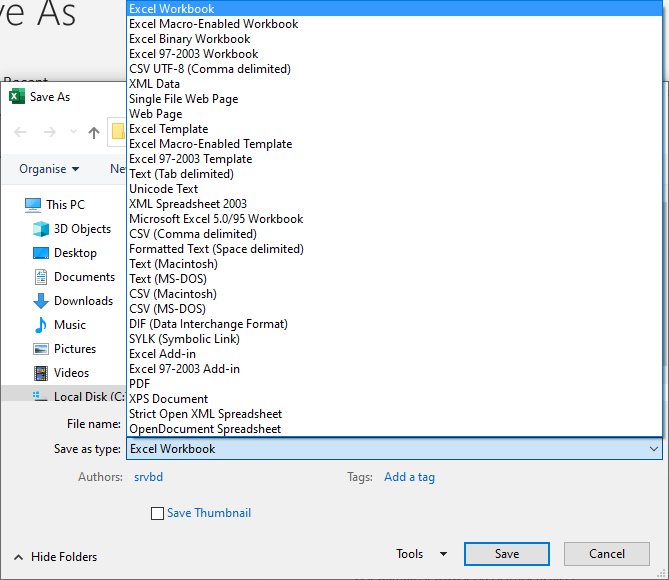Choose Excel Macro-Enabled Template
Viewport: 669px width, 580px height.
tap(395, 144)
